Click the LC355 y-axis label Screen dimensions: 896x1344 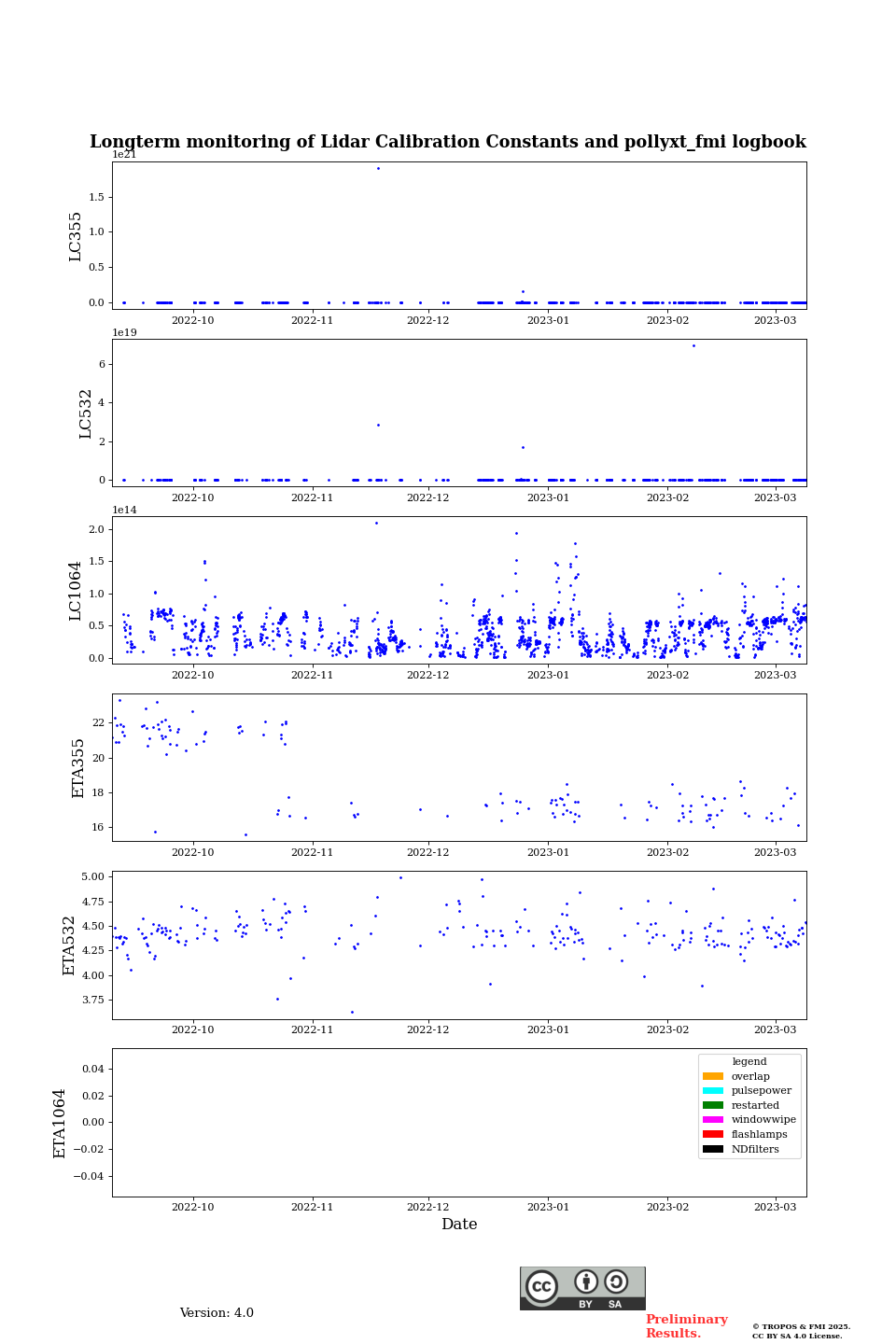(76, 236)
